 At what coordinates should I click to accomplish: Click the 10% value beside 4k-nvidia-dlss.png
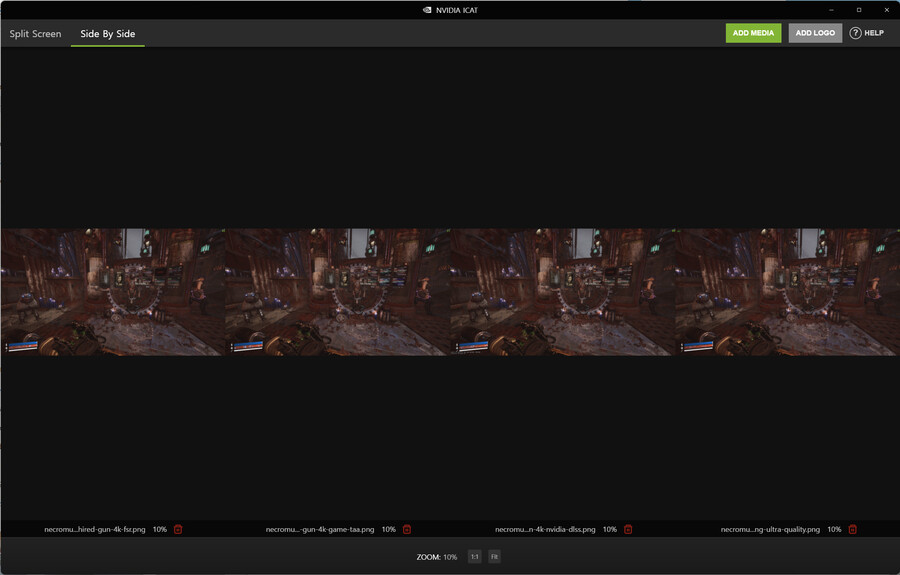point(610,529)
